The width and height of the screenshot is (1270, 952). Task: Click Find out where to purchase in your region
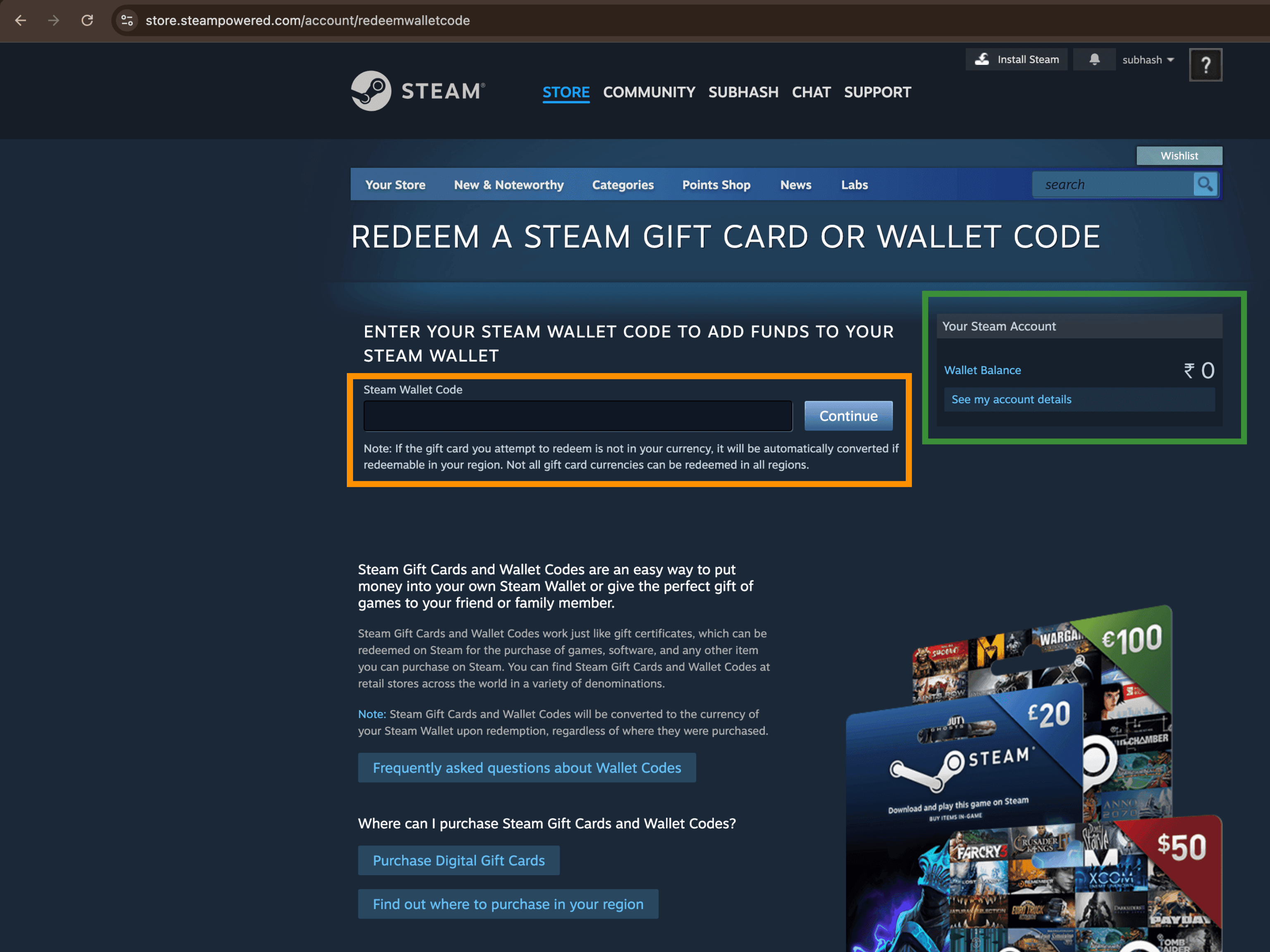[x=508, y=904]
